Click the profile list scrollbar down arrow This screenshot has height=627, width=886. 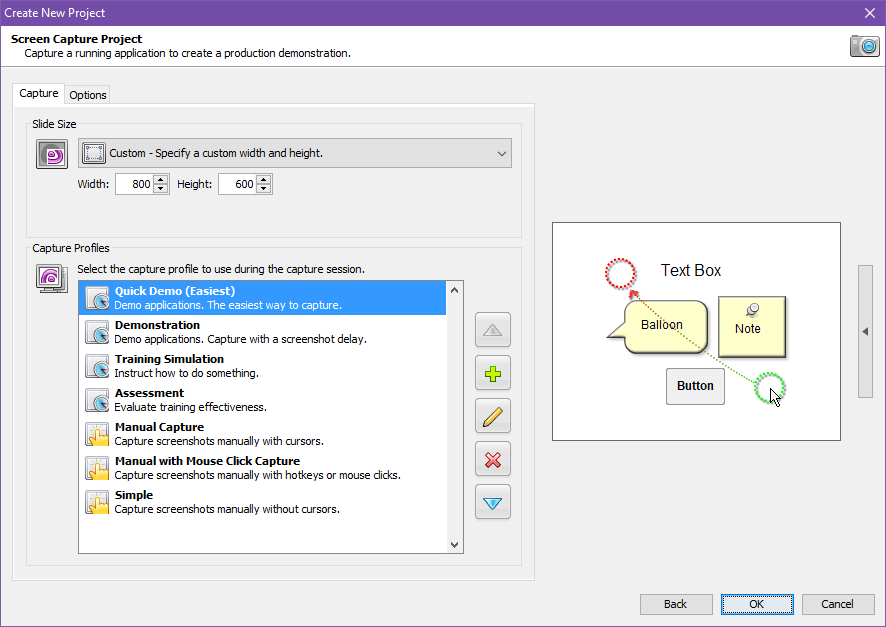click(455, 545)
